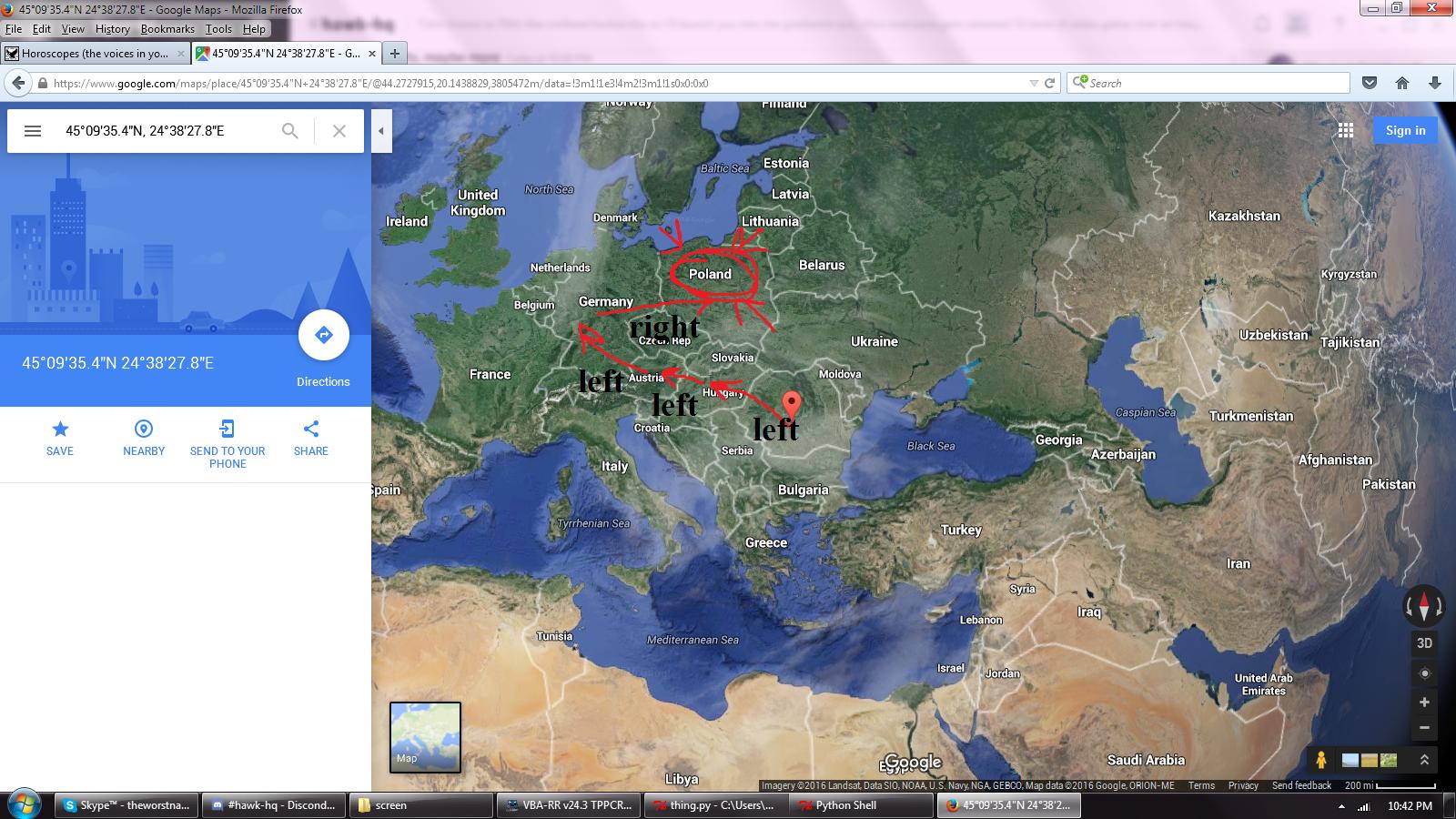The width and height of the screenshot is (1456, 819).
Task: Open Nearby search for this location
Action: coord(144,437)
